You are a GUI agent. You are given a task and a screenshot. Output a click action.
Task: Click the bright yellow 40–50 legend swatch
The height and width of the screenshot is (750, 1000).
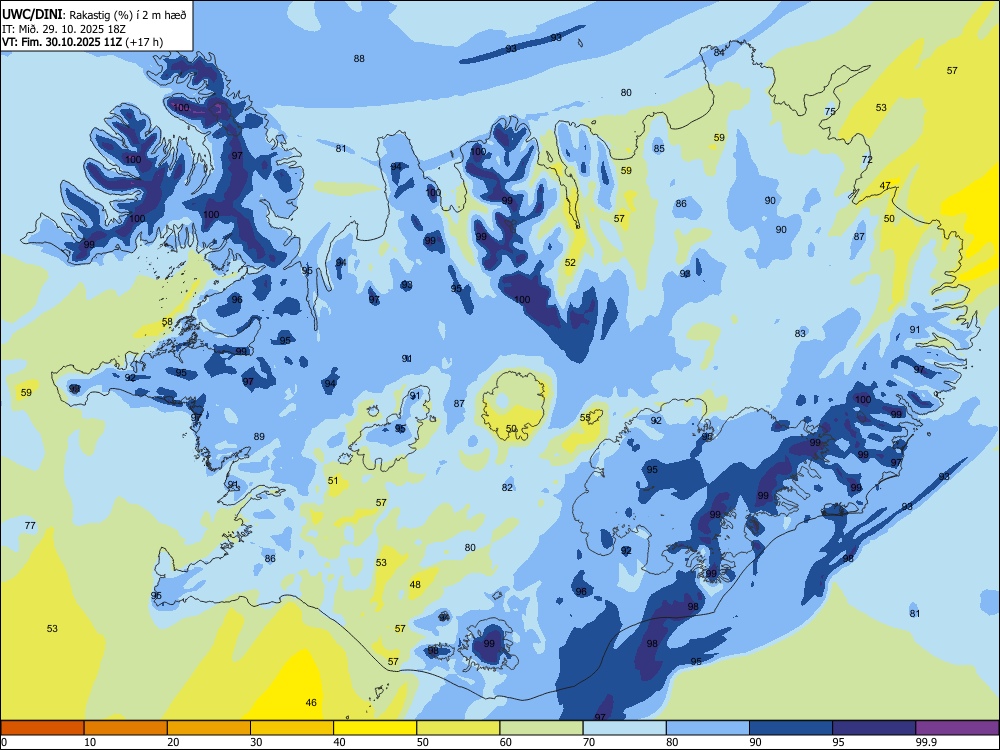pyautogui.click(x=375, y=728)
